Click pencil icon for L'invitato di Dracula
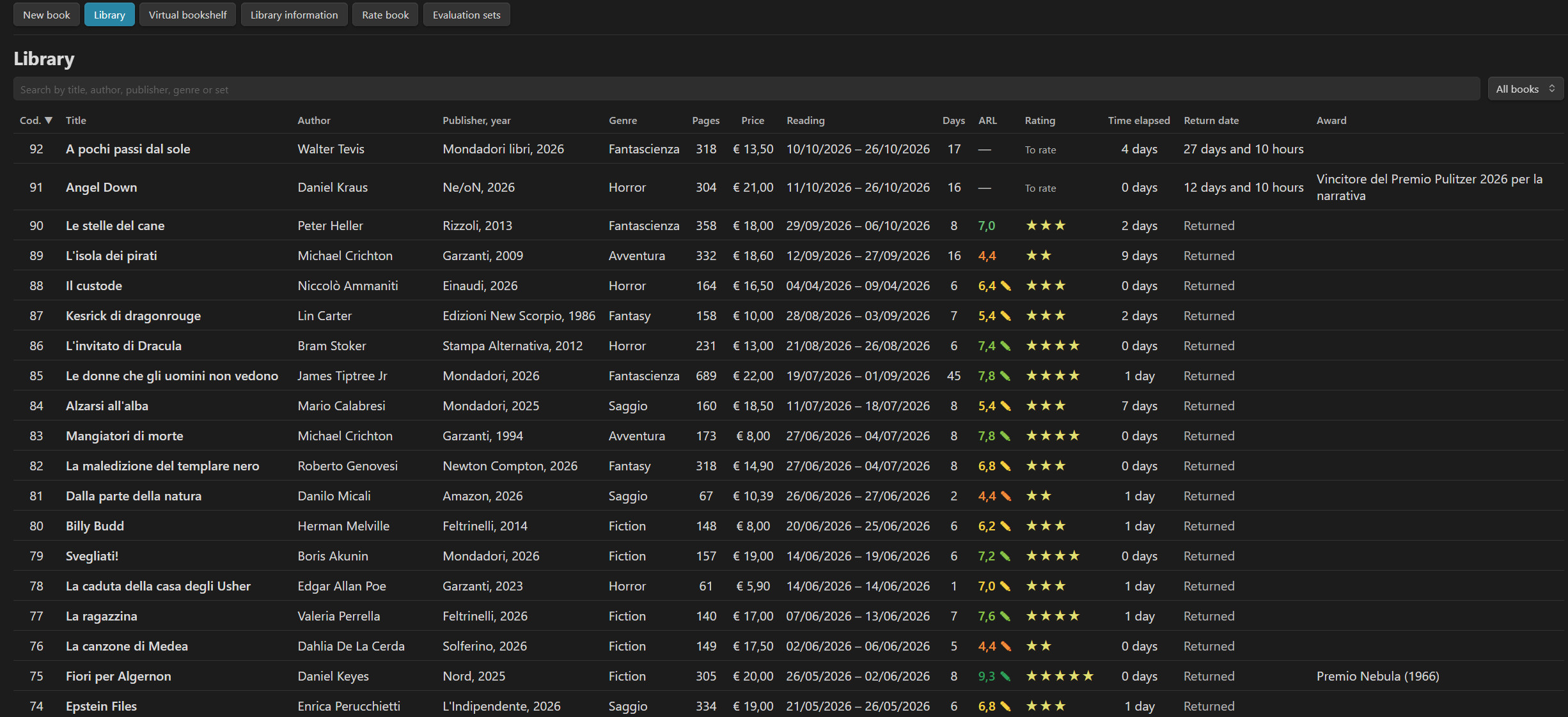Screen dimensions: 1568x717 click(1006, 346)
